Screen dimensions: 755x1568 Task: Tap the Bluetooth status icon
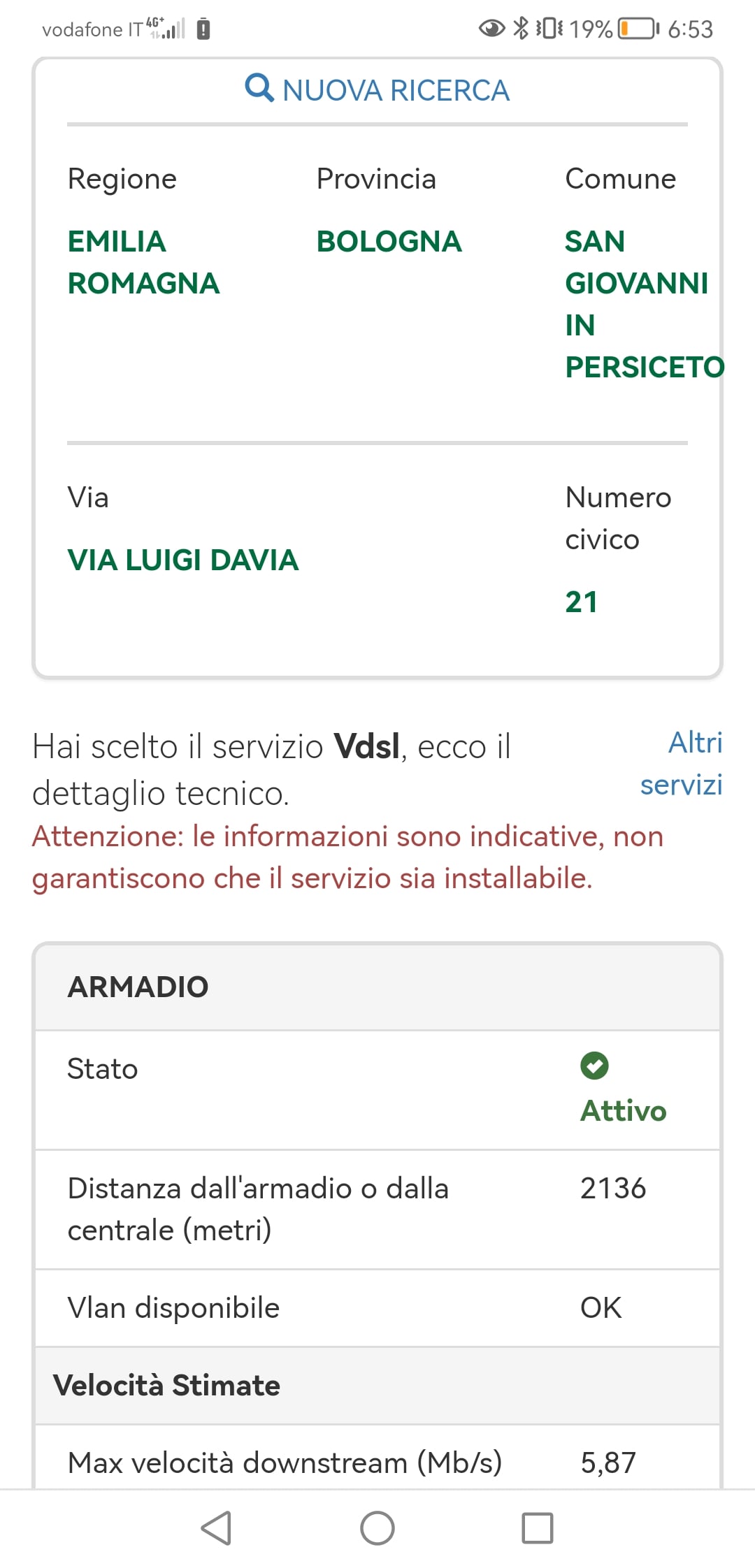coord(521,29)
